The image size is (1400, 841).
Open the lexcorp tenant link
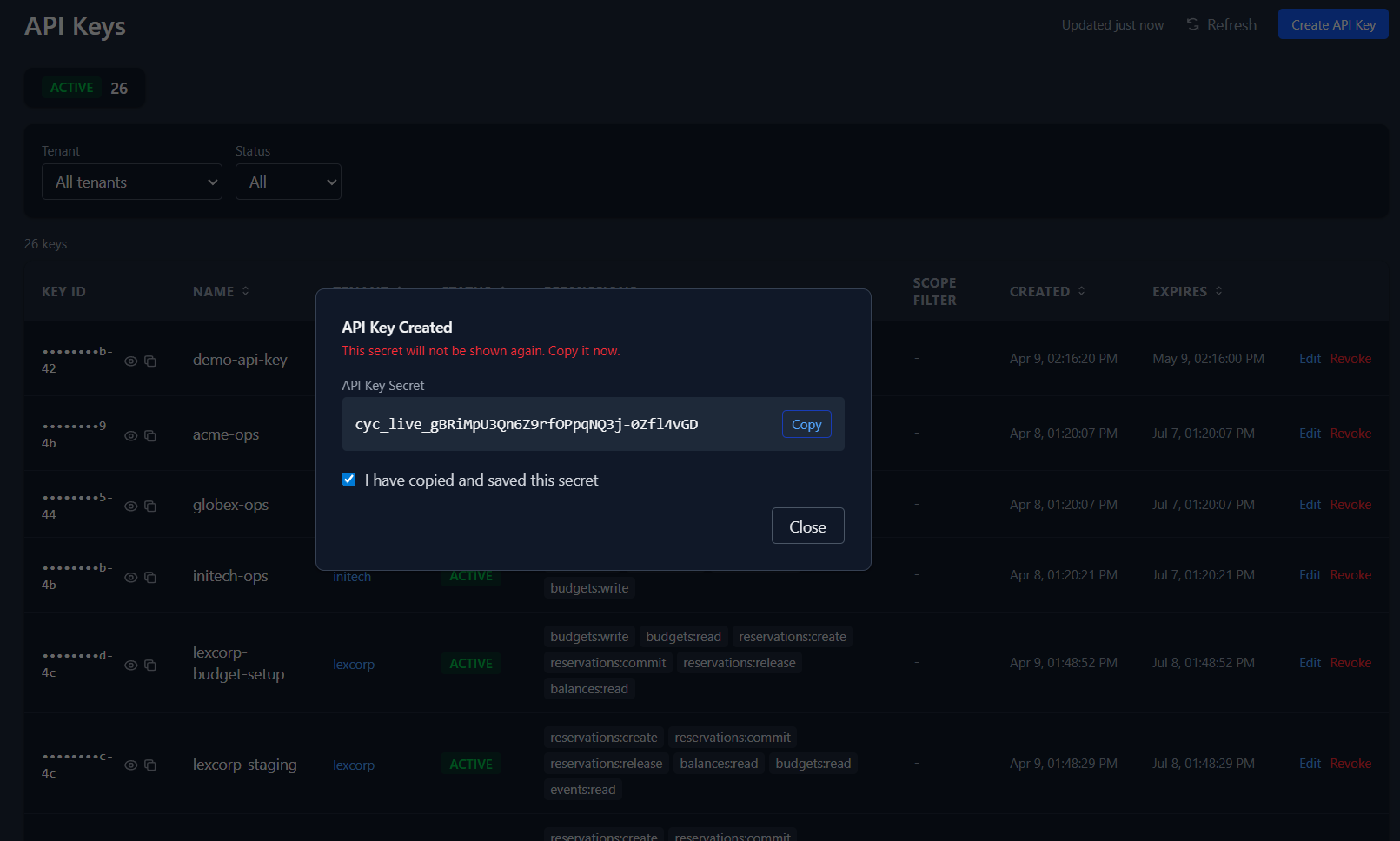(353, 665)
